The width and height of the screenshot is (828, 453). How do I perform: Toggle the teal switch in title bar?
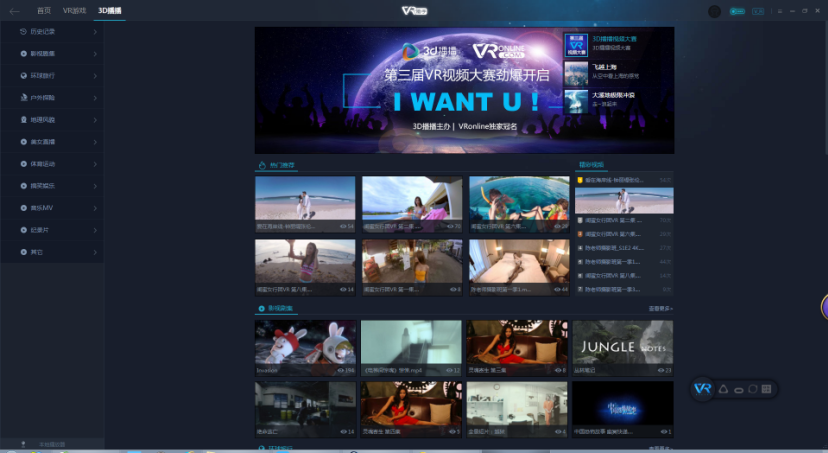[737, 11]
